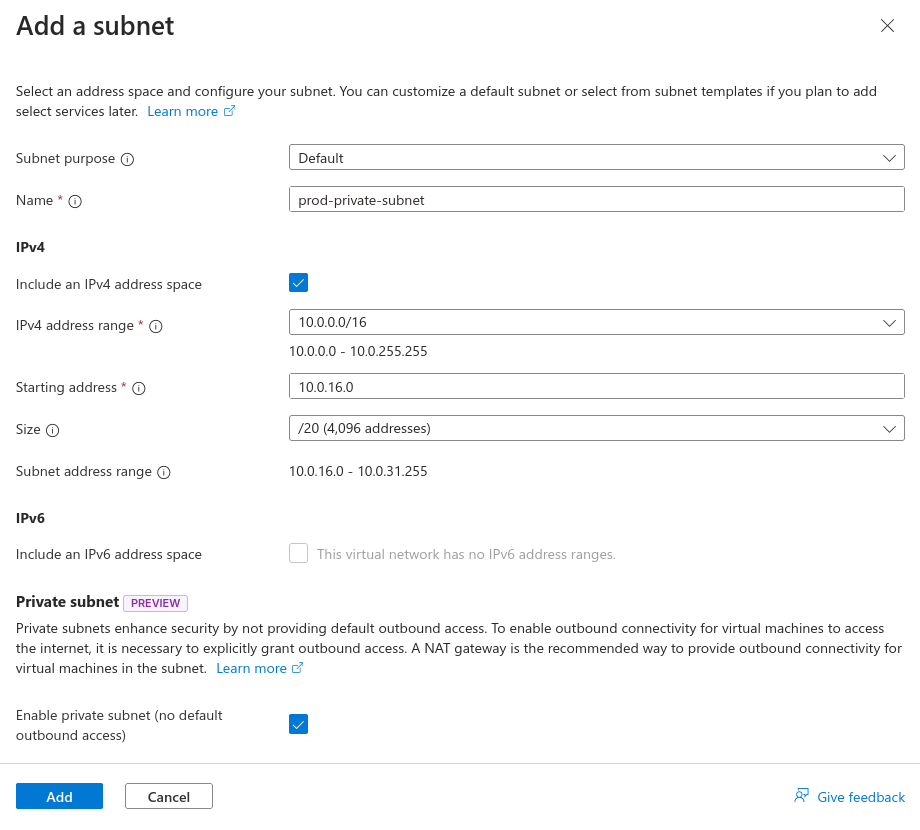Open Learn more link under Private subnet
The image size is (920, 830).
click(x=259, y=668)
